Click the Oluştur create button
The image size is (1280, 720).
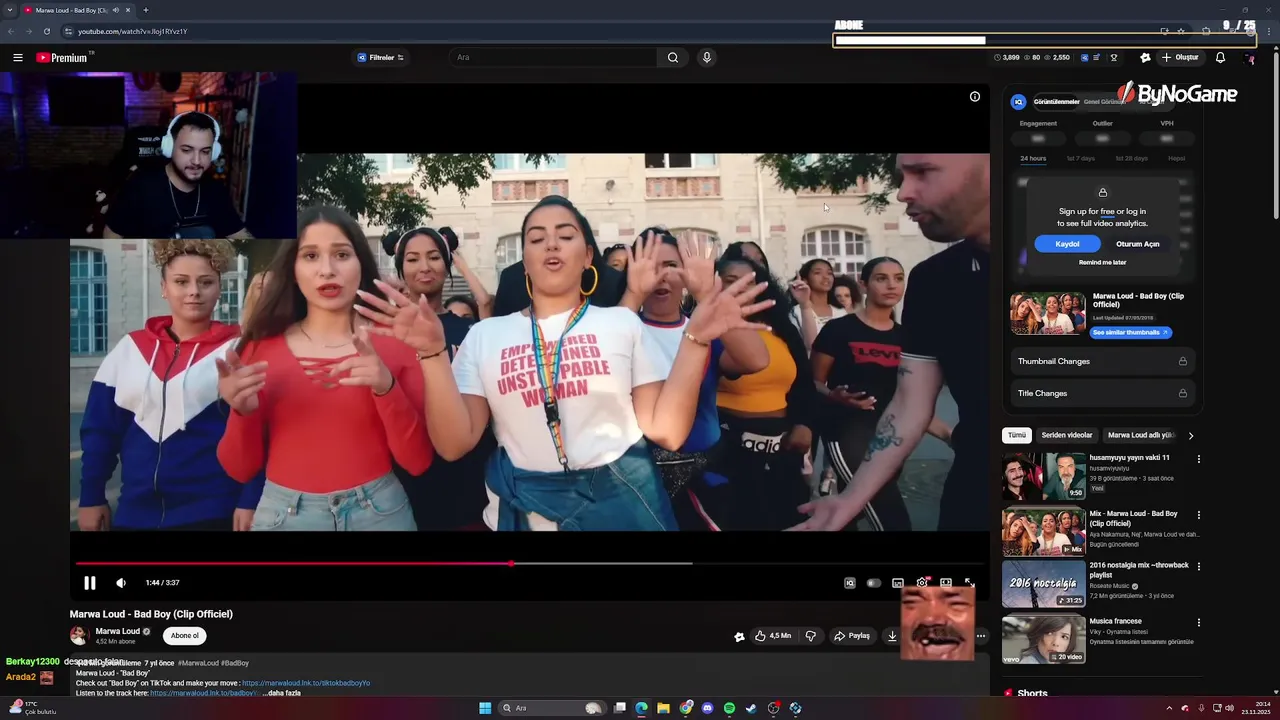pos(1181,58)
